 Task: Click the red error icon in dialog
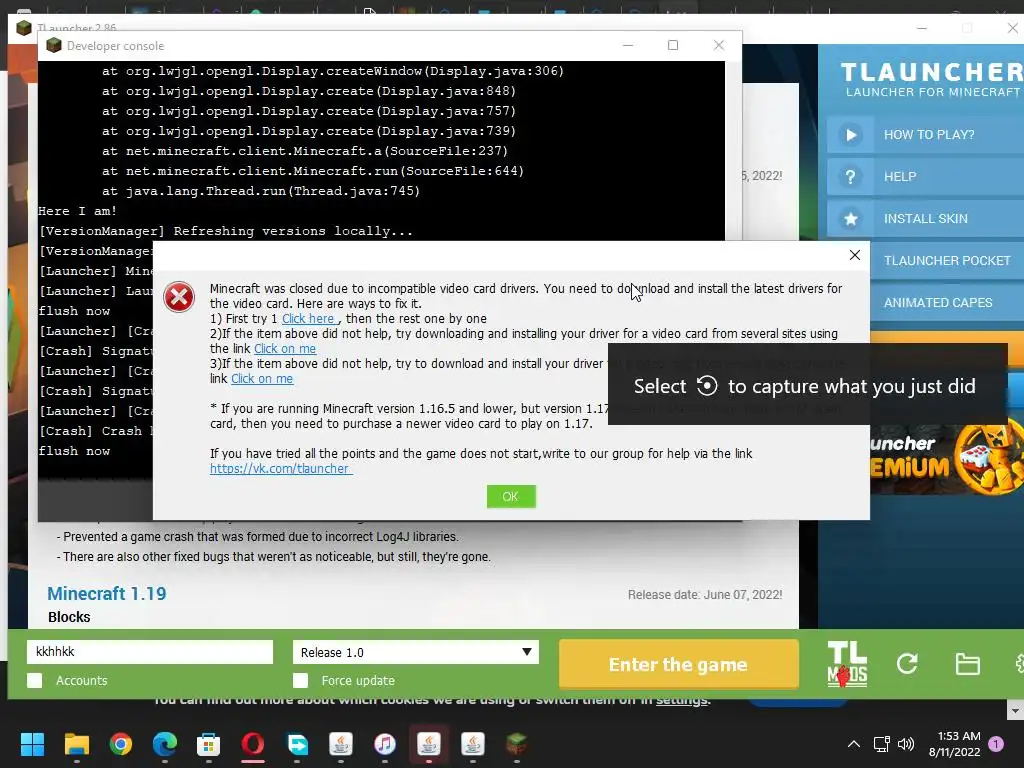179,297
